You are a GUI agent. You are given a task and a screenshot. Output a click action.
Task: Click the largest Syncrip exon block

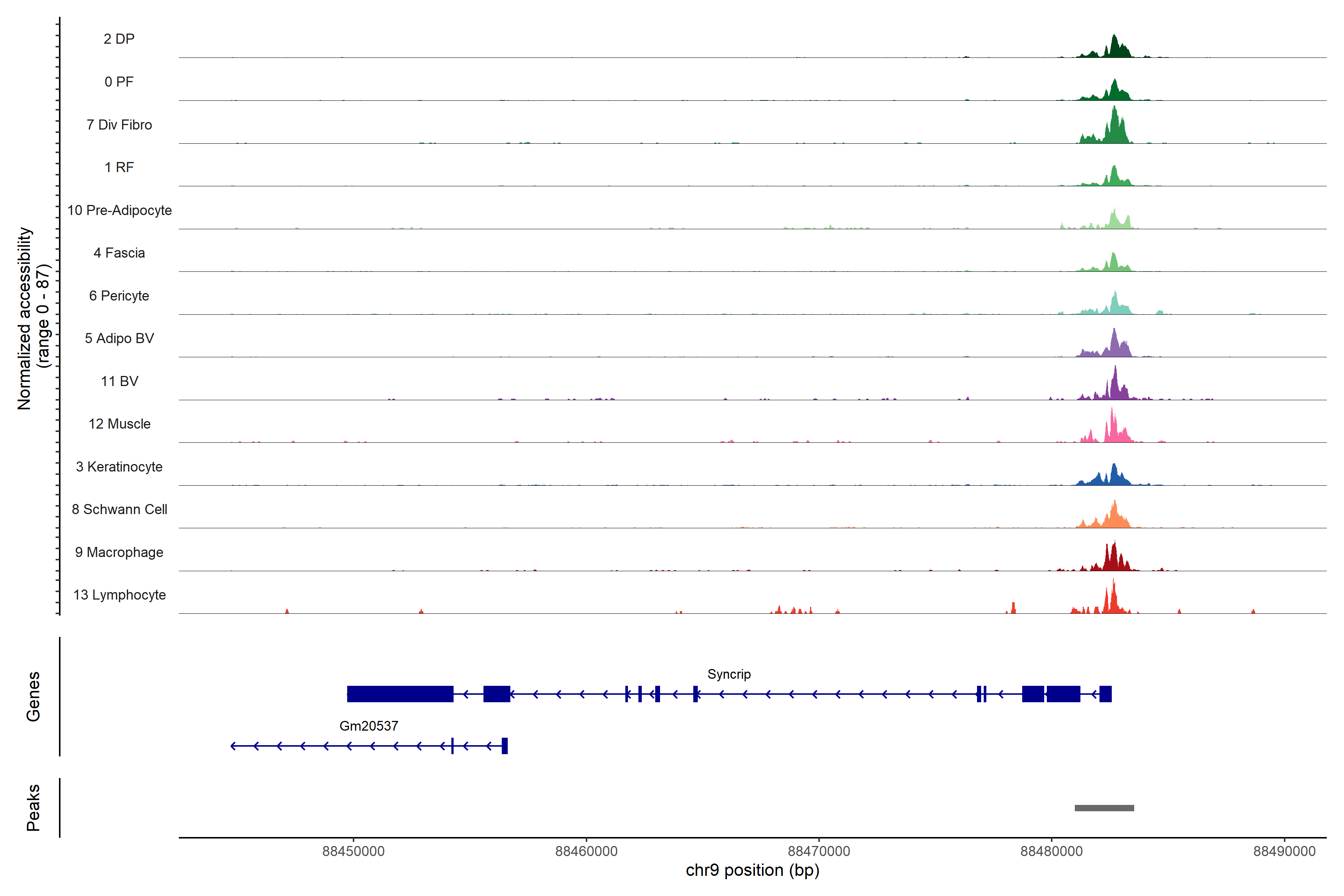pyautogui.click(x=400, y=694)
